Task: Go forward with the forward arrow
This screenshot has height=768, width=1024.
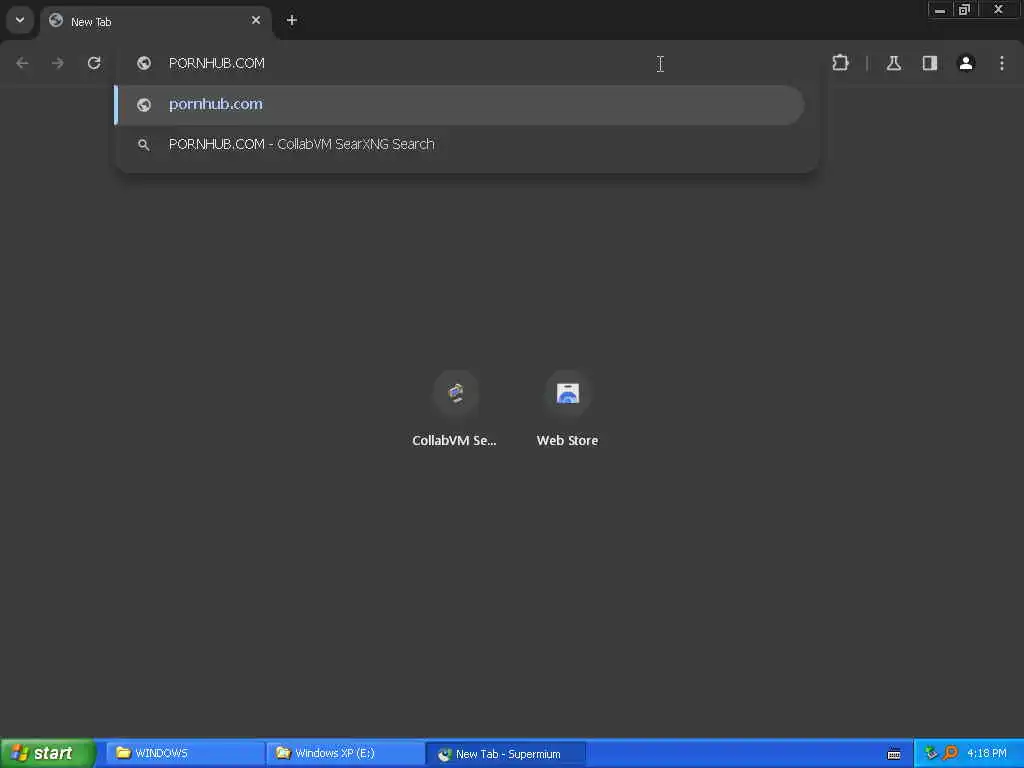Action: (x=58, y=63)
